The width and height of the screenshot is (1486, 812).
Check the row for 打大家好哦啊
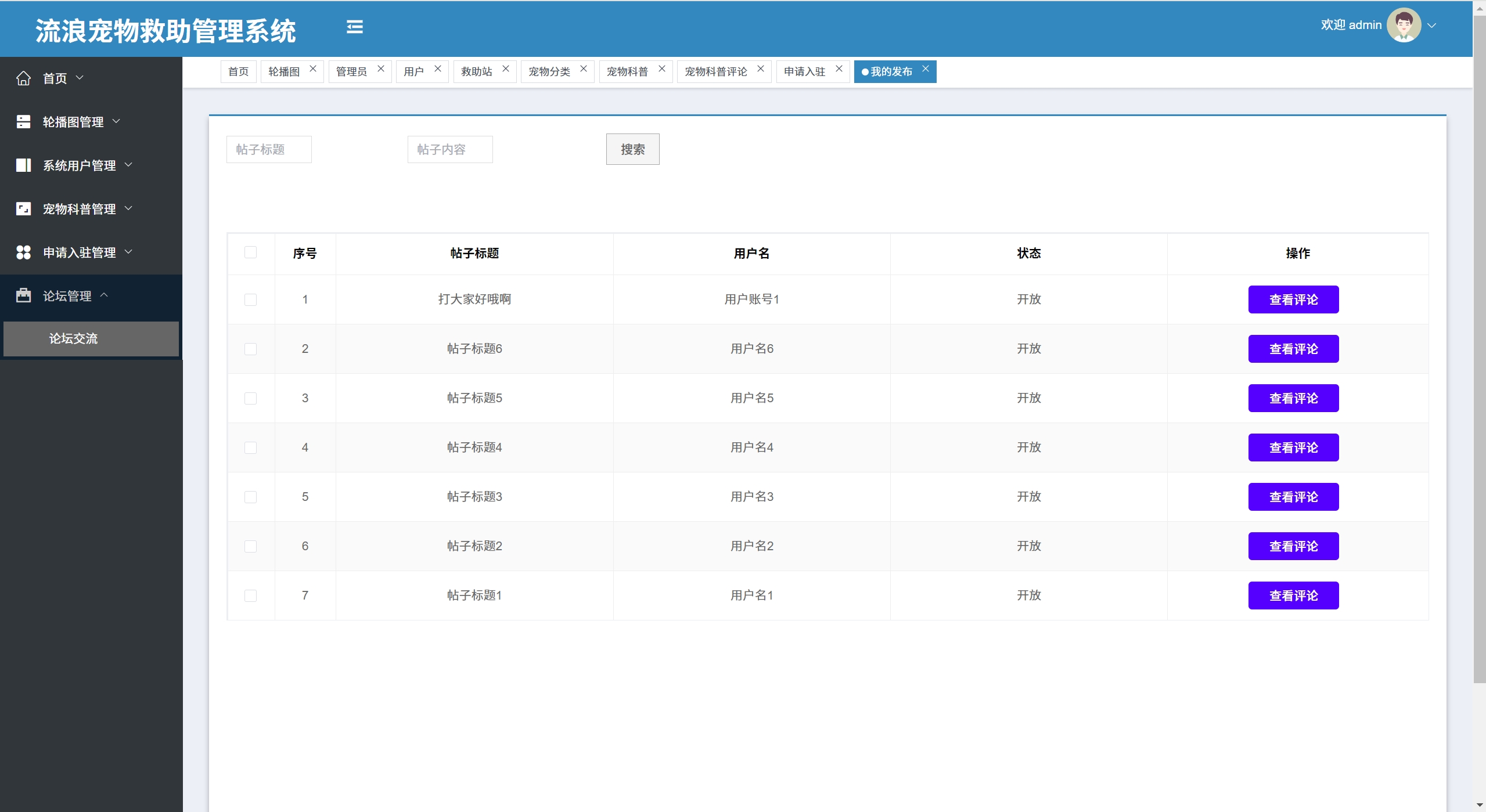pos(250,300)
